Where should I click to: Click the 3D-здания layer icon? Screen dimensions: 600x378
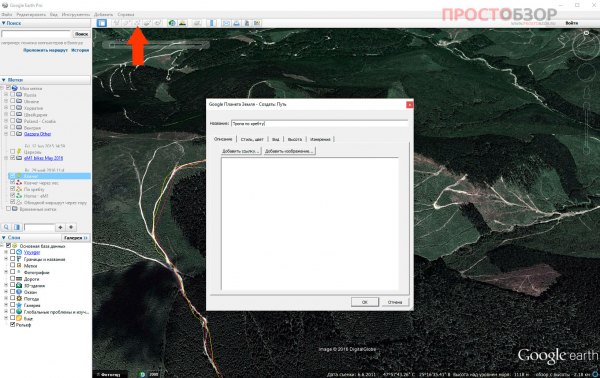(19, 285)
